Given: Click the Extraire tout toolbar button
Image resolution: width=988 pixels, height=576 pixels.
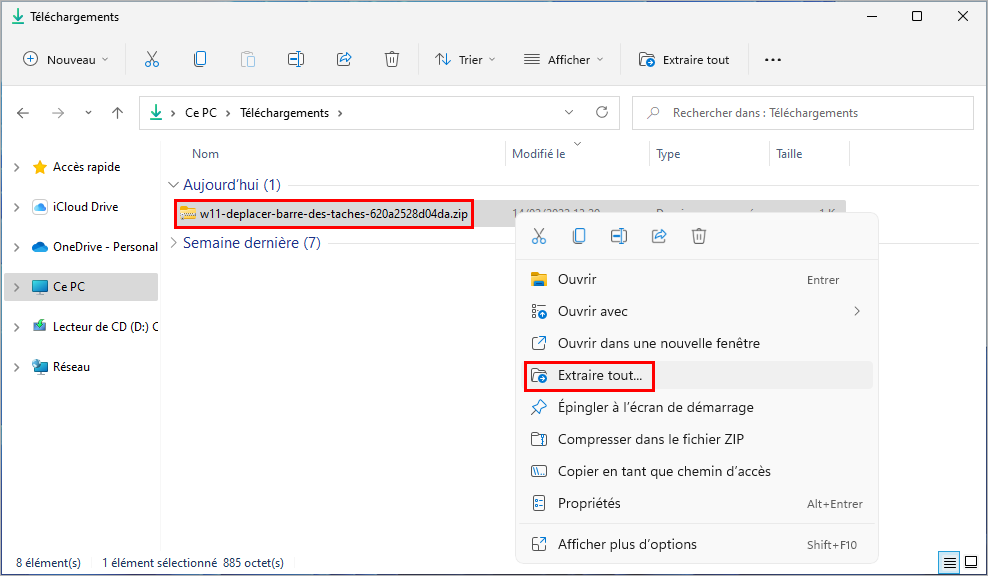Looking at the screenshot, I should 684,59.
